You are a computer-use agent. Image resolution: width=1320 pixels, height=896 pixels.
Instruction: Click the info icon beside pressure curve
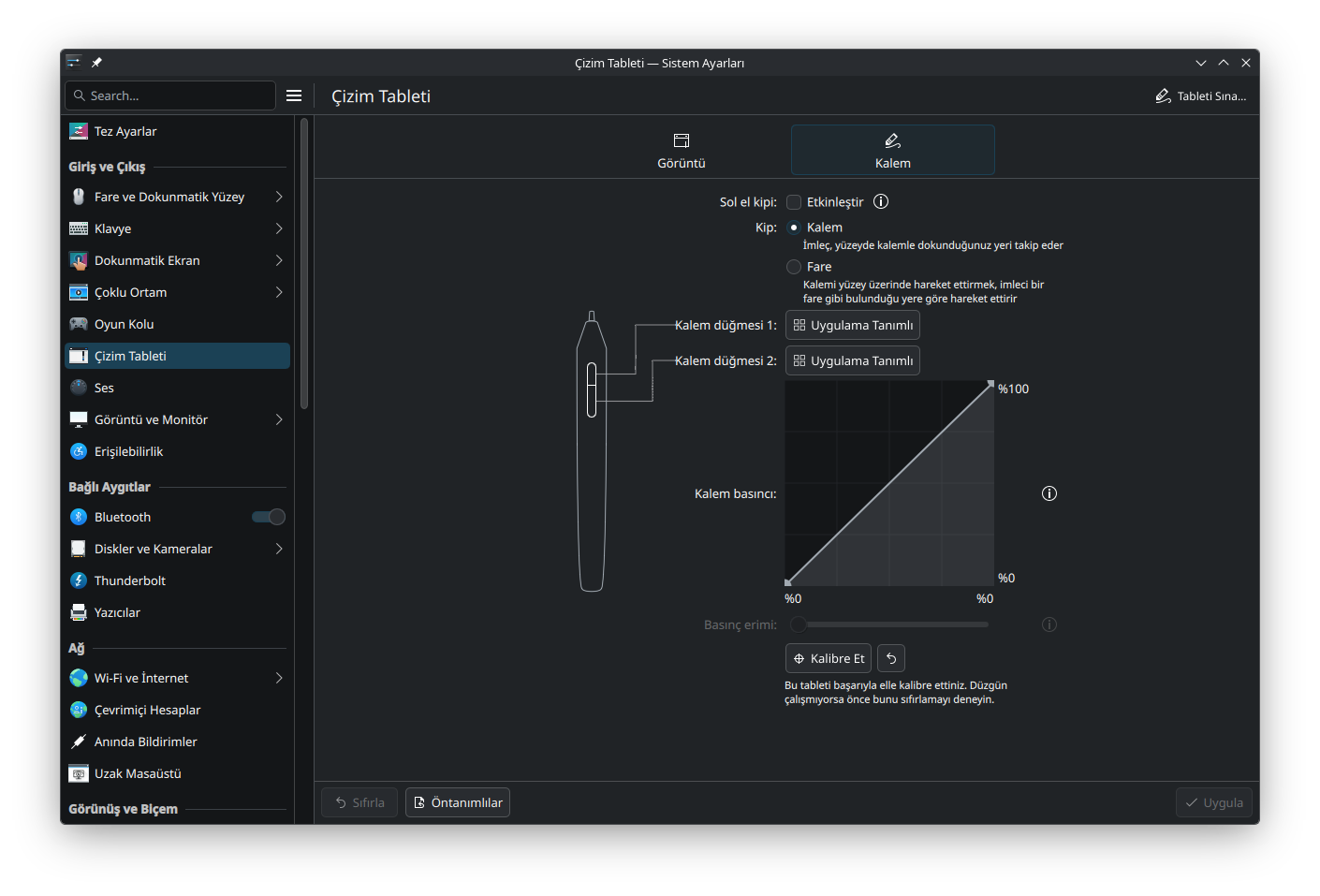[1049, 493]
